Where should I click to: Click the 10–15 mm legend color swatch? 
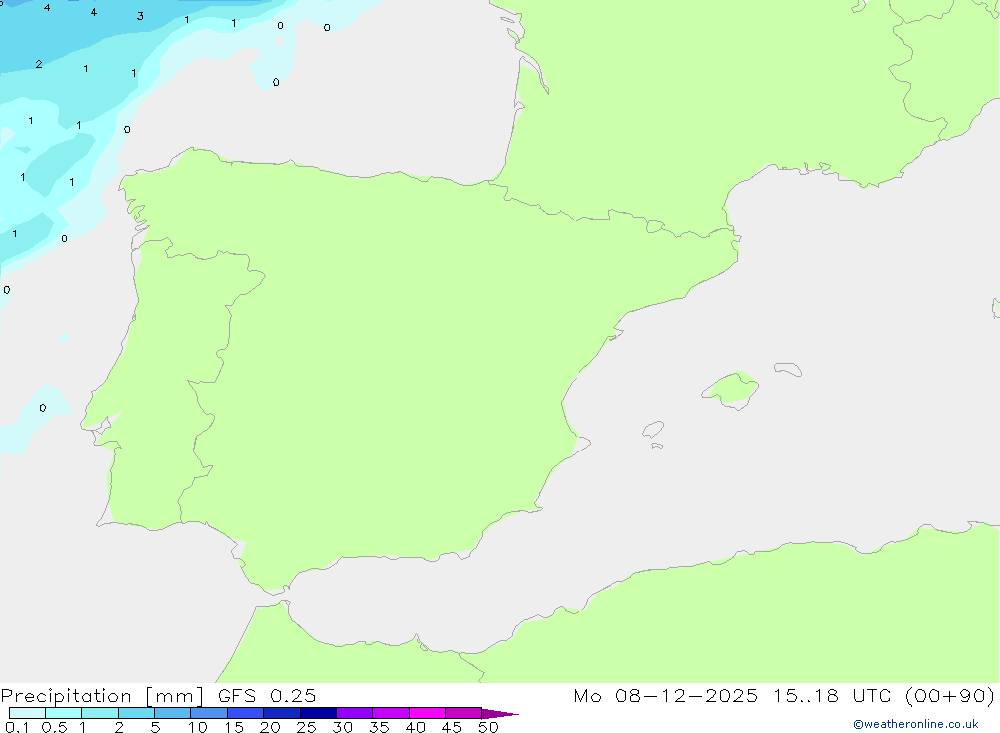209,713
